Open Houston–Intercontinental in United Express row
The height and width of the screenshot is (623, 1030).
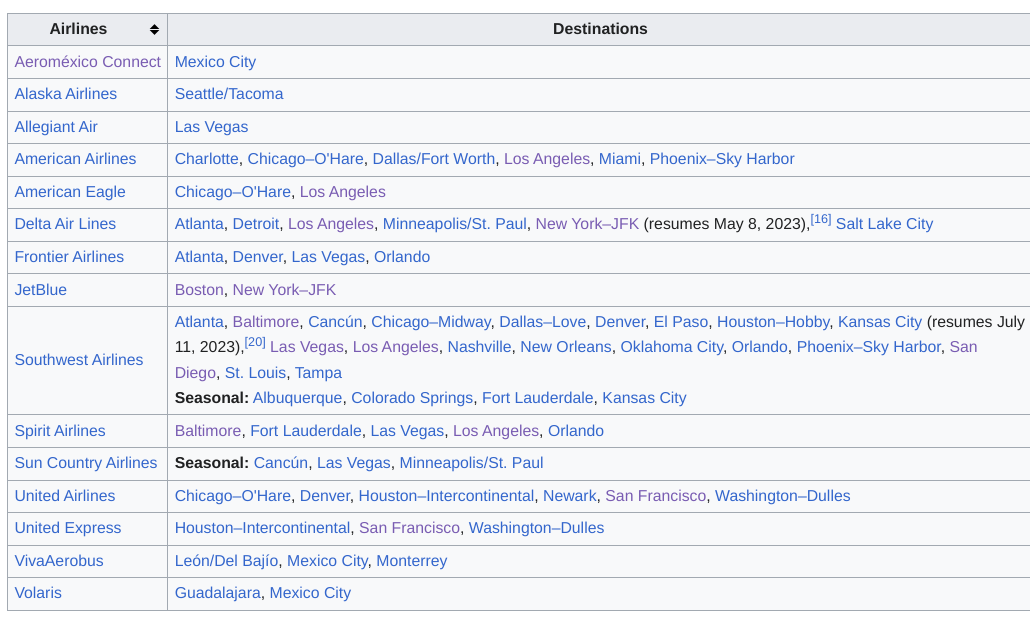pos(262,528)
